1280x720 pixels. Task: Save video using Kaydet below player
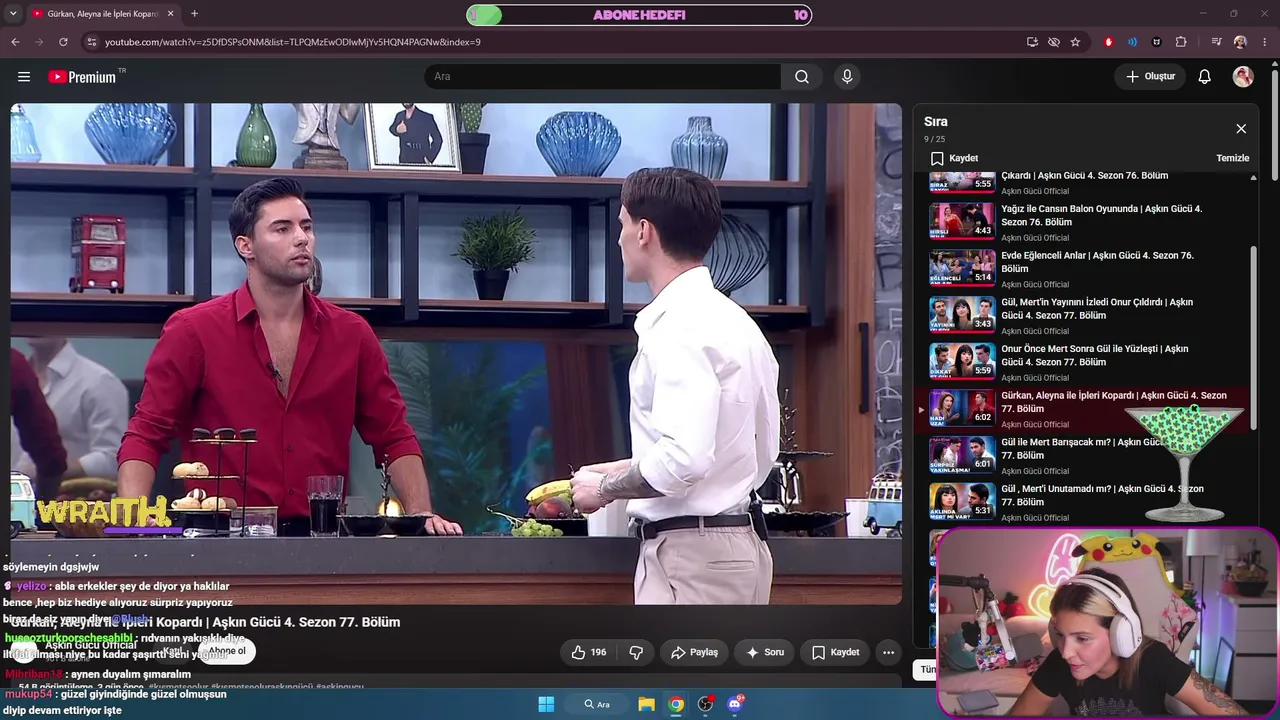tap(835, 652)
